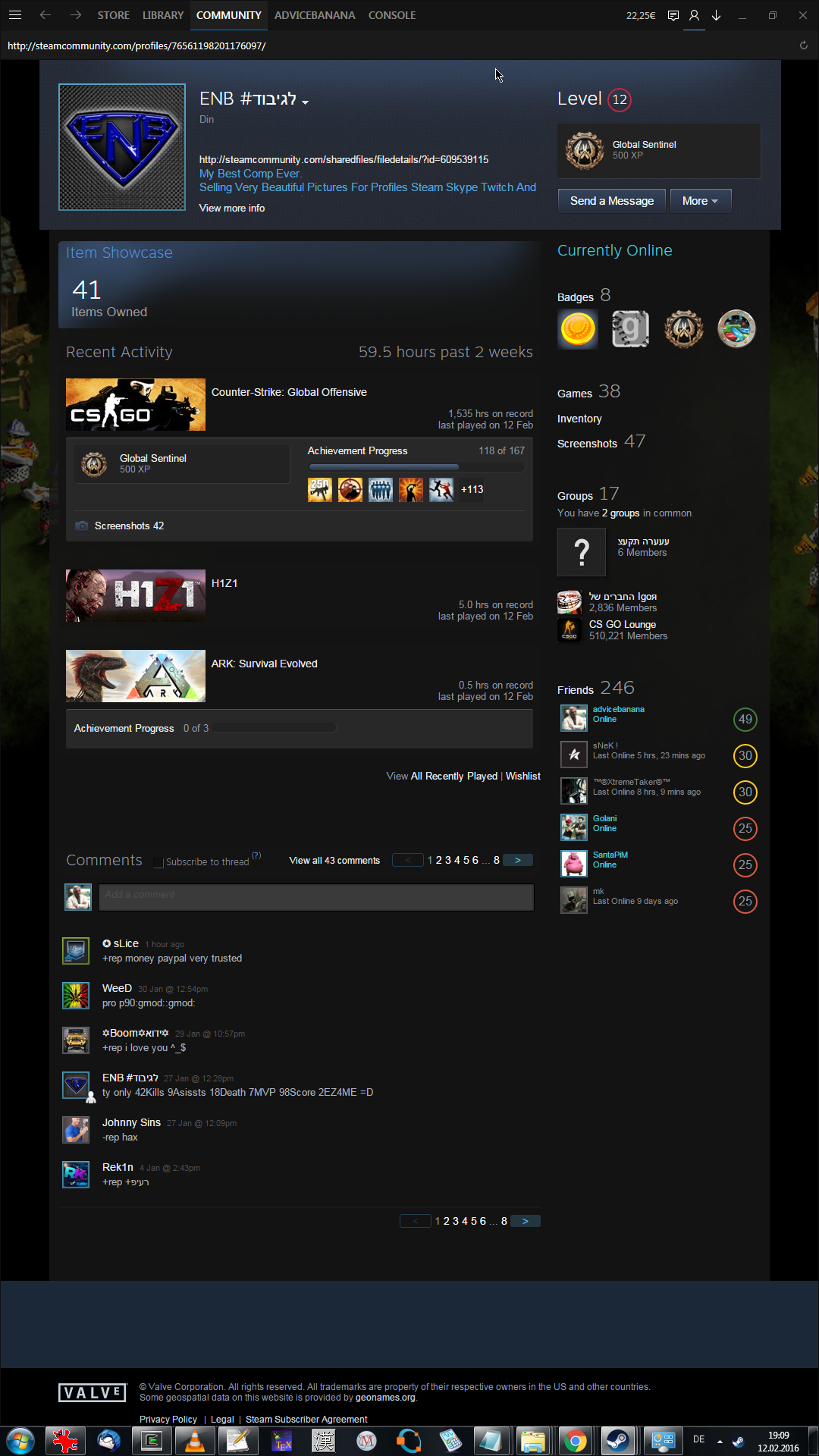The image size is (819, 1456).
Task: Open the hamburger menu icon
Action: [x=15, y=15]
